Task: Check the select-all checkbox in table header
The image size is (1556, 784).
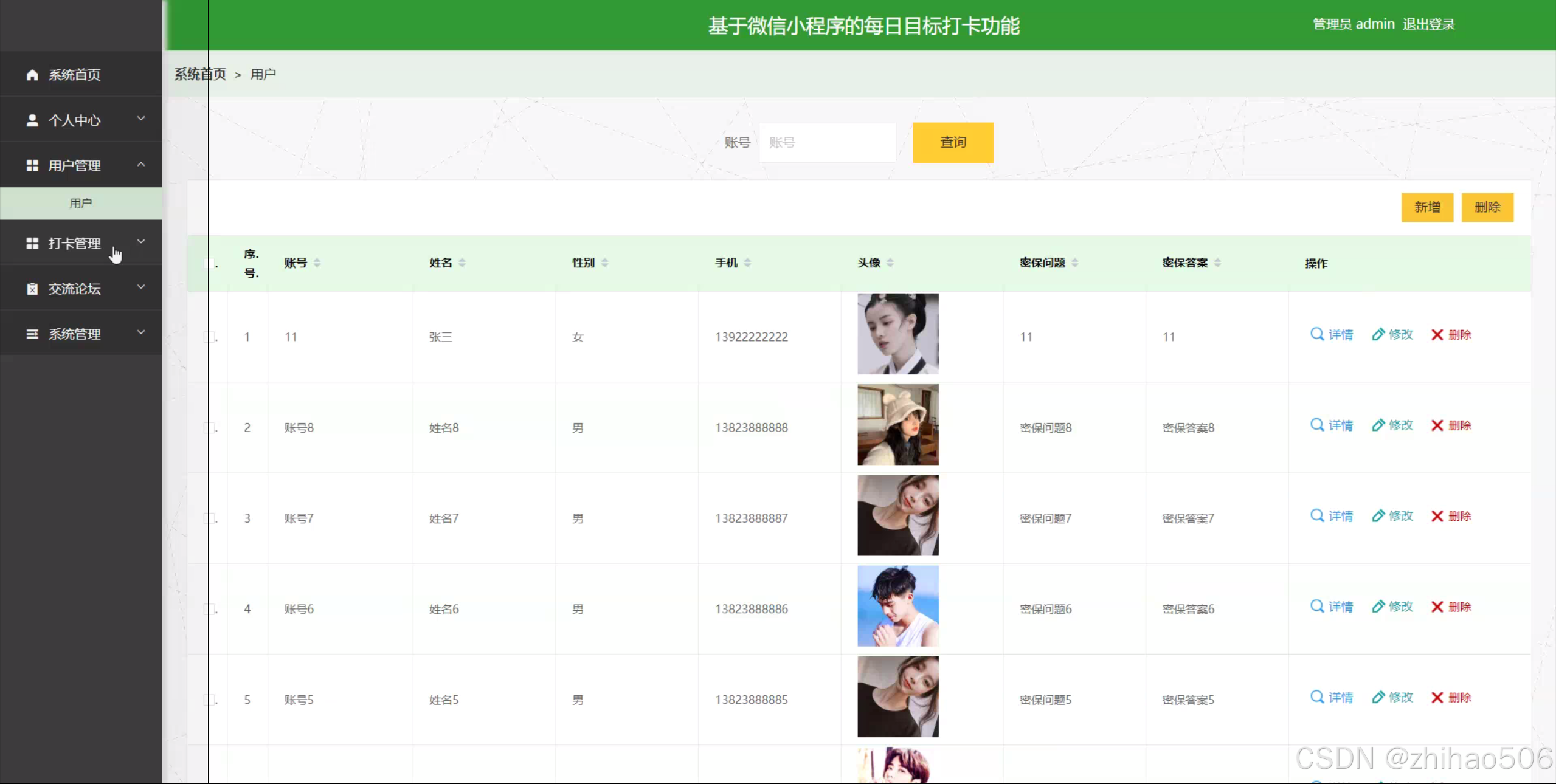Action: [x=210, y=263]
